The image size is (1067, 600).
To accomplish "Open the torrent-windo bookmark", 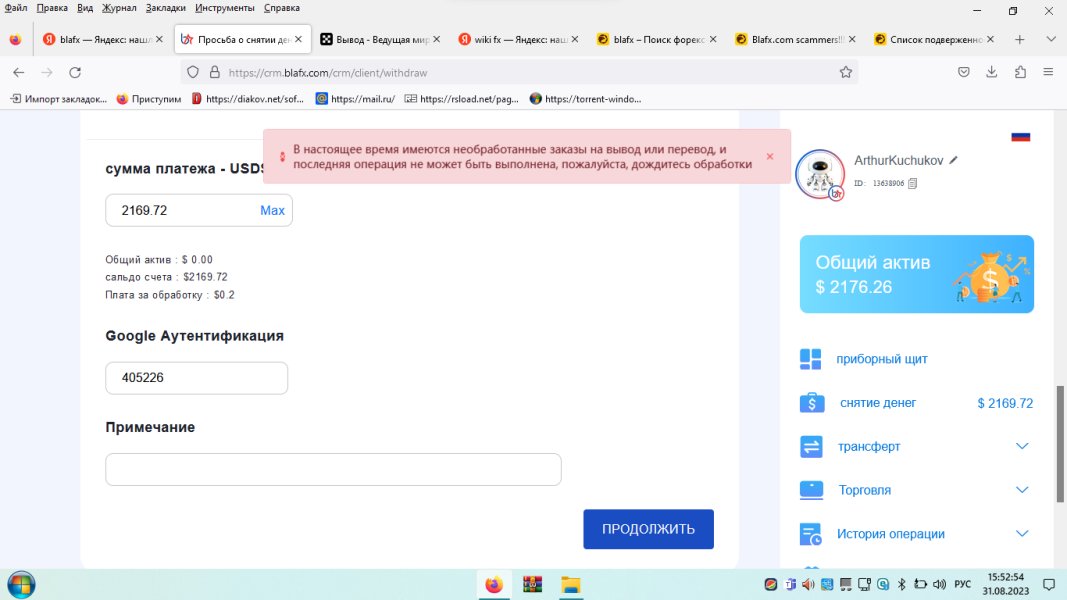I will pyautogui.click(x=585, y=99).
